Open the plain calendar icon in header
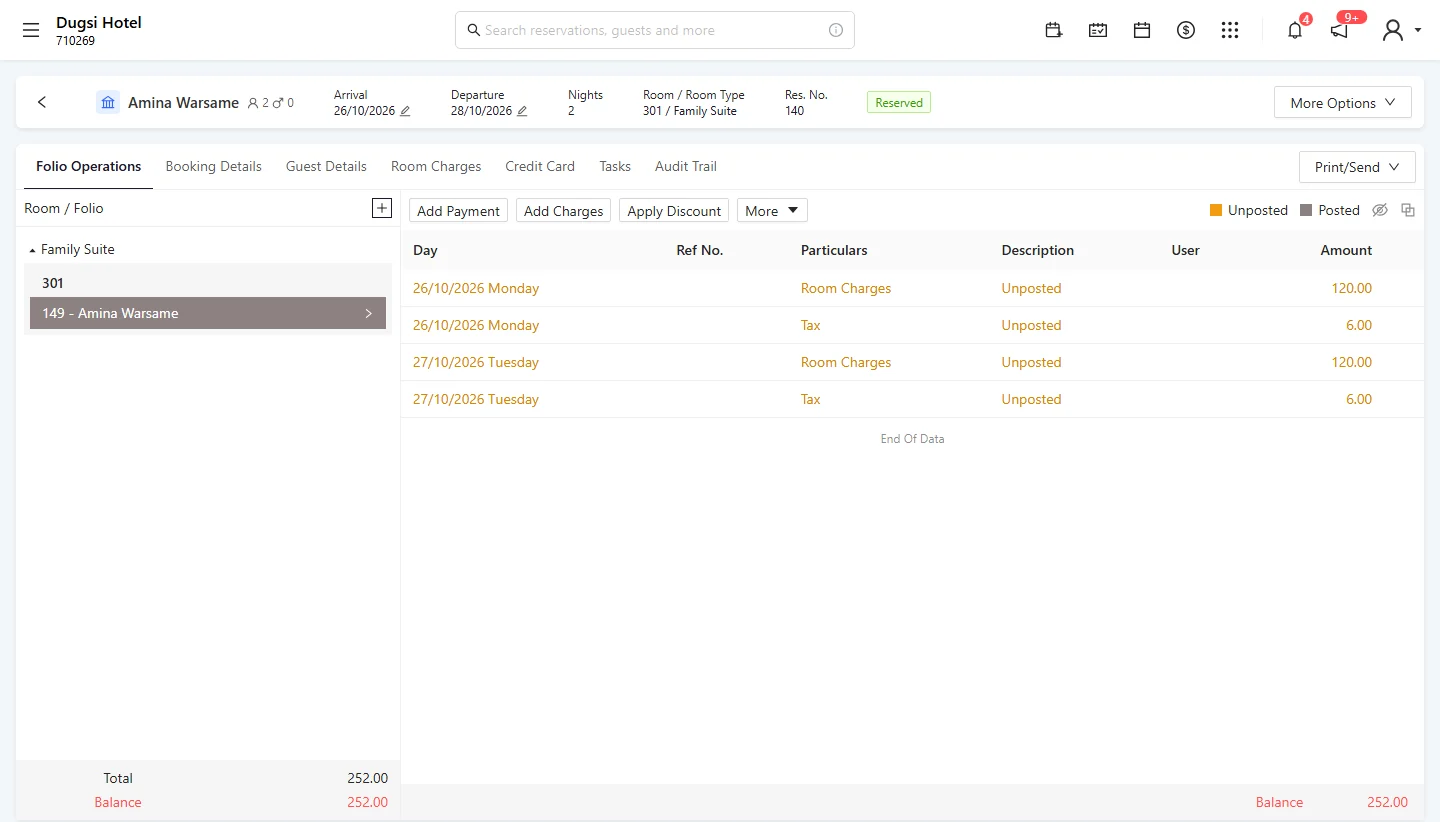1440x822 pixels. pyautogui.click(x=1142, y=30)
